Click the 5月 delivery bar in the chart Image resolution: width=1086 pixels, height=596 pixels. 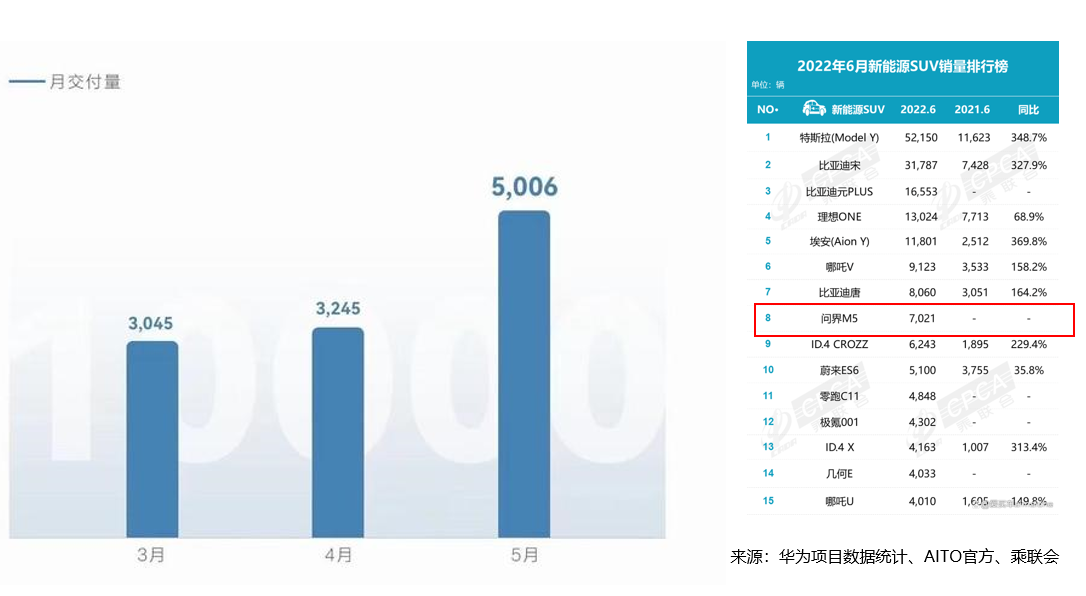point(524,374)
